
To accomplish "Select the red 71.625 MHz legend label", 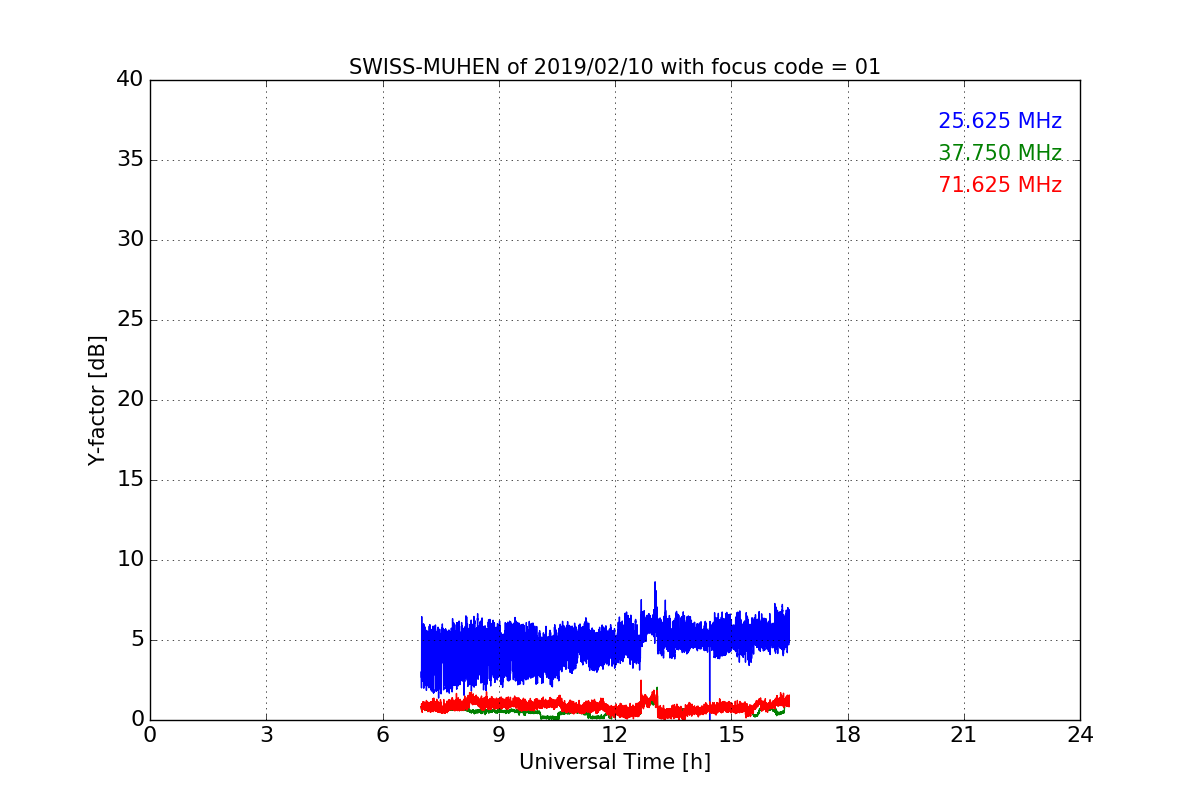I will 1000,185.
